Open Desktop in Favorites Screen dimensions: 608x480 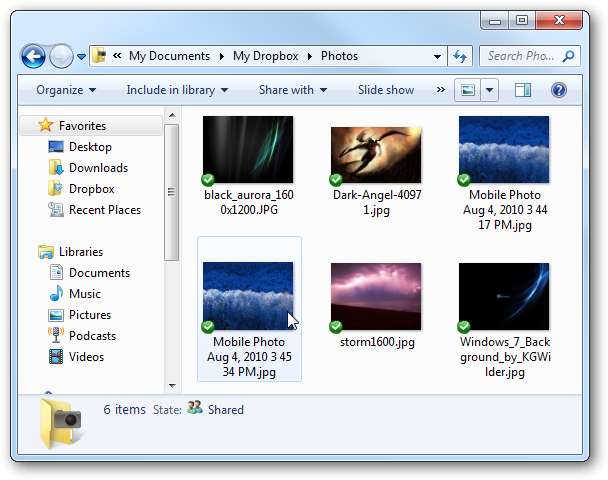(90, 147)
